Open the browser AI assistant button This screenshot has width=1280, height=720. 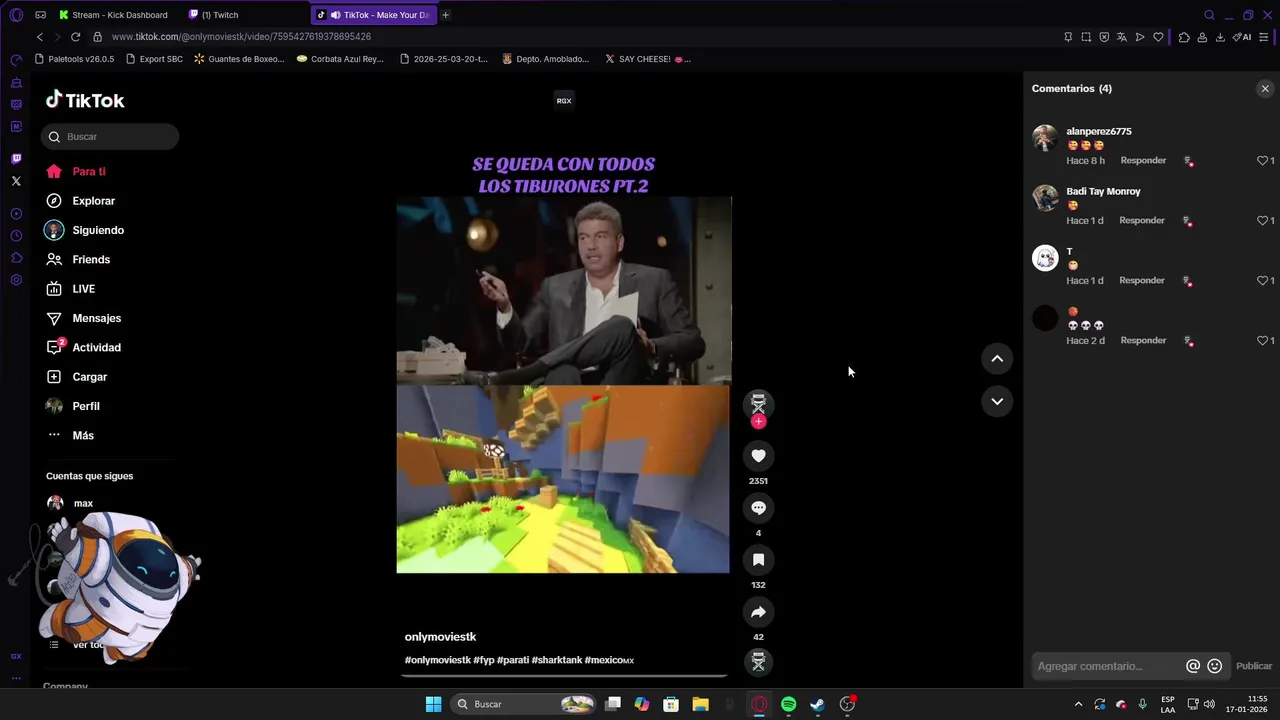(1242, 37)
